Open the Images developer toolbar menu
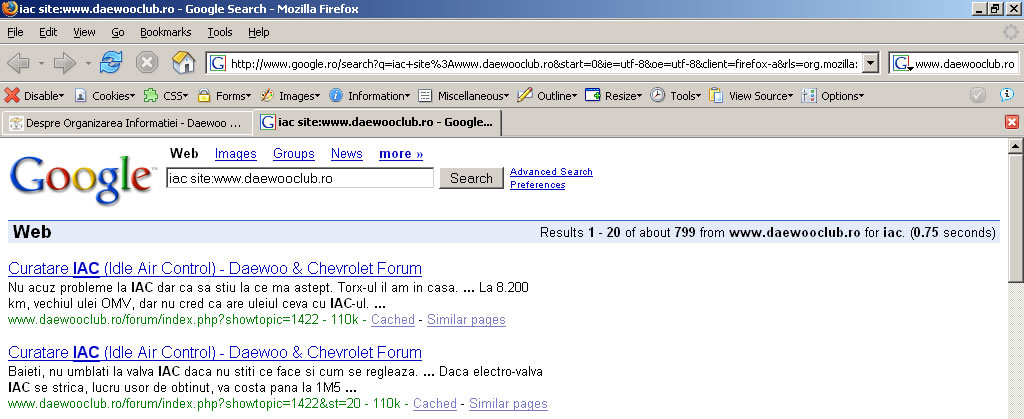The height and width of the screenshot is (419, 1024). pyautogui.click(x=290, y=96)
